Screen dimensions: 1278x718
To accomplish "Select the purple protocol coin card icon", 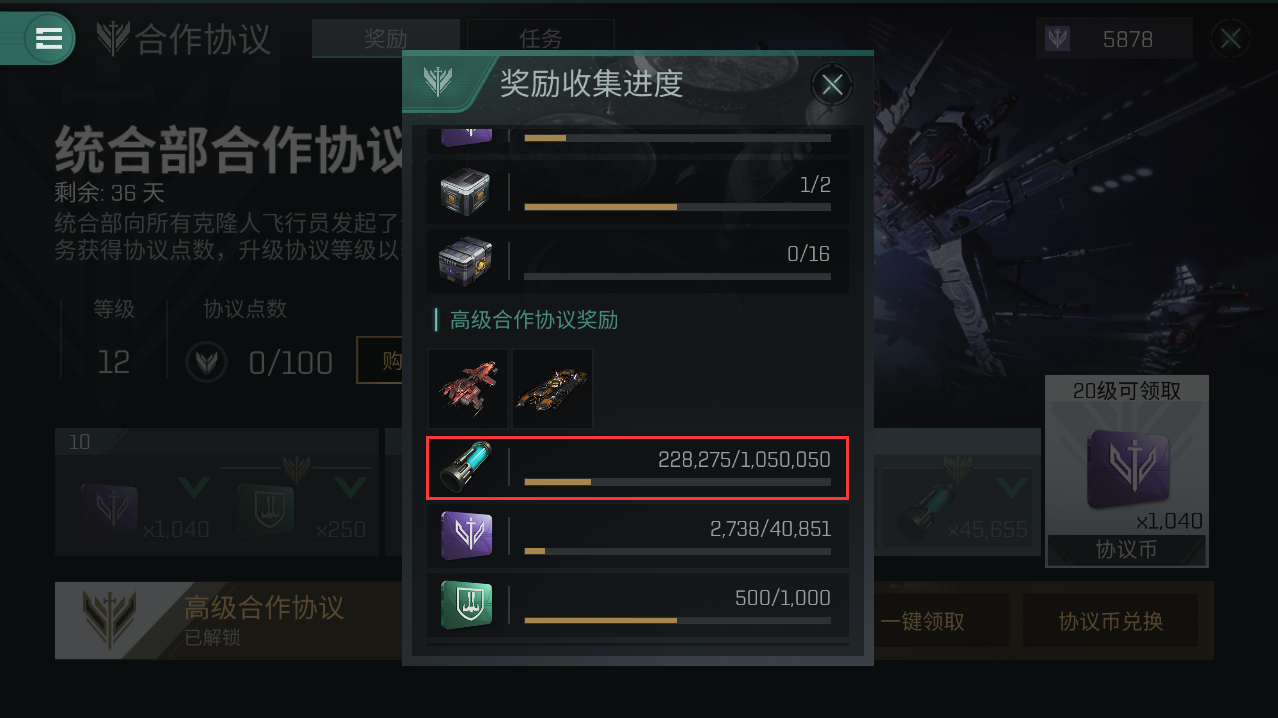I will tap(465, 536).
